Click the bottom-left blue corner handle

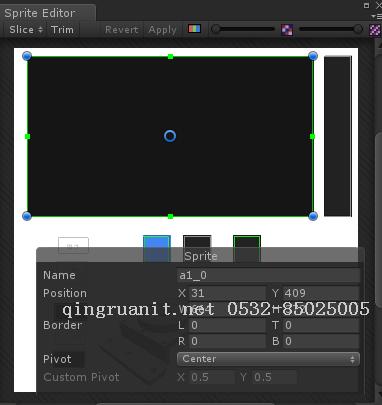[27, 216]
